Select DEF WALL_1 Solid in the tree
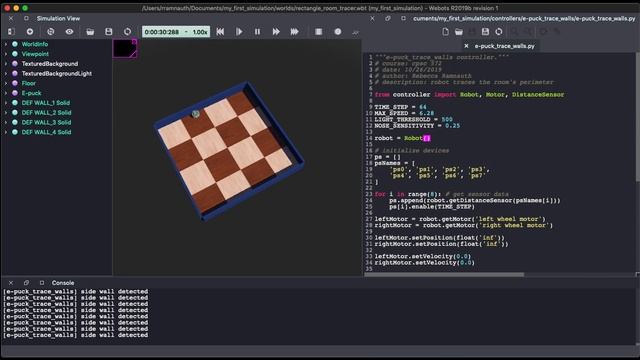Viewport: 640px width, 360px height. click(46, 103)
